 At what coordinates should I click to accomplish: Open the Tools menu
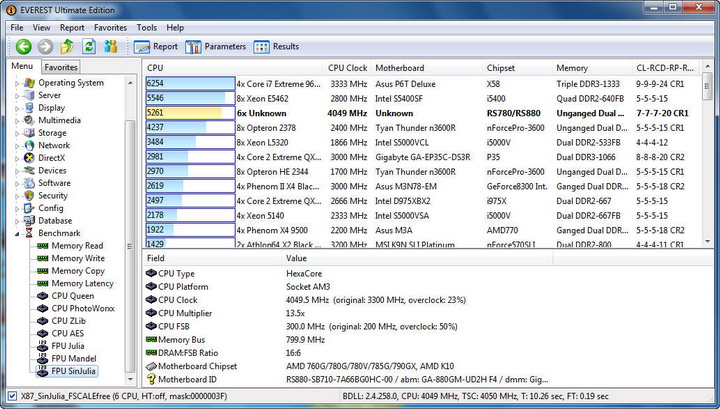click(x=146, y=28)
